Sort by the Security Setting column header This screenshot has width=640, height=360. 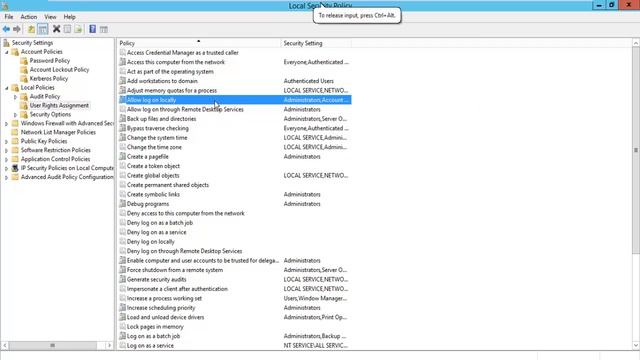[316, 43]
